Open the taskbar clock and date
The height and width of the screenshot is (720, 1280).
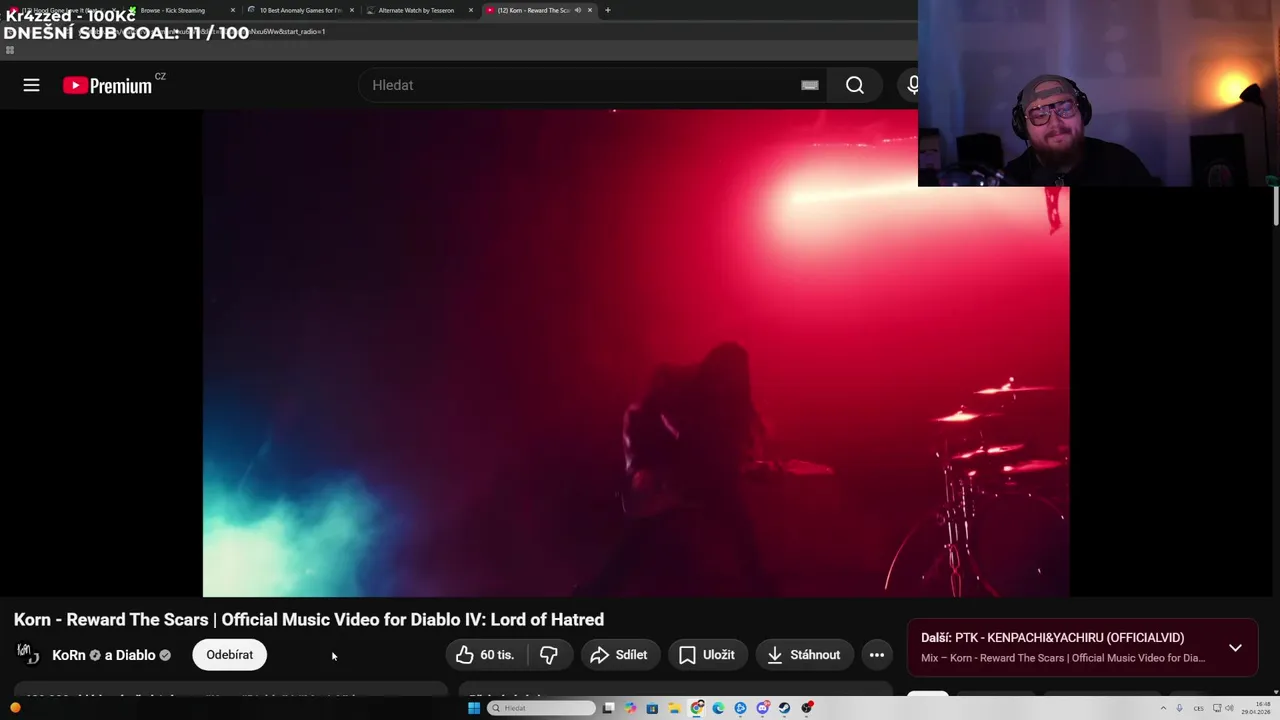pyautogui.click(x=1254, y=708)
